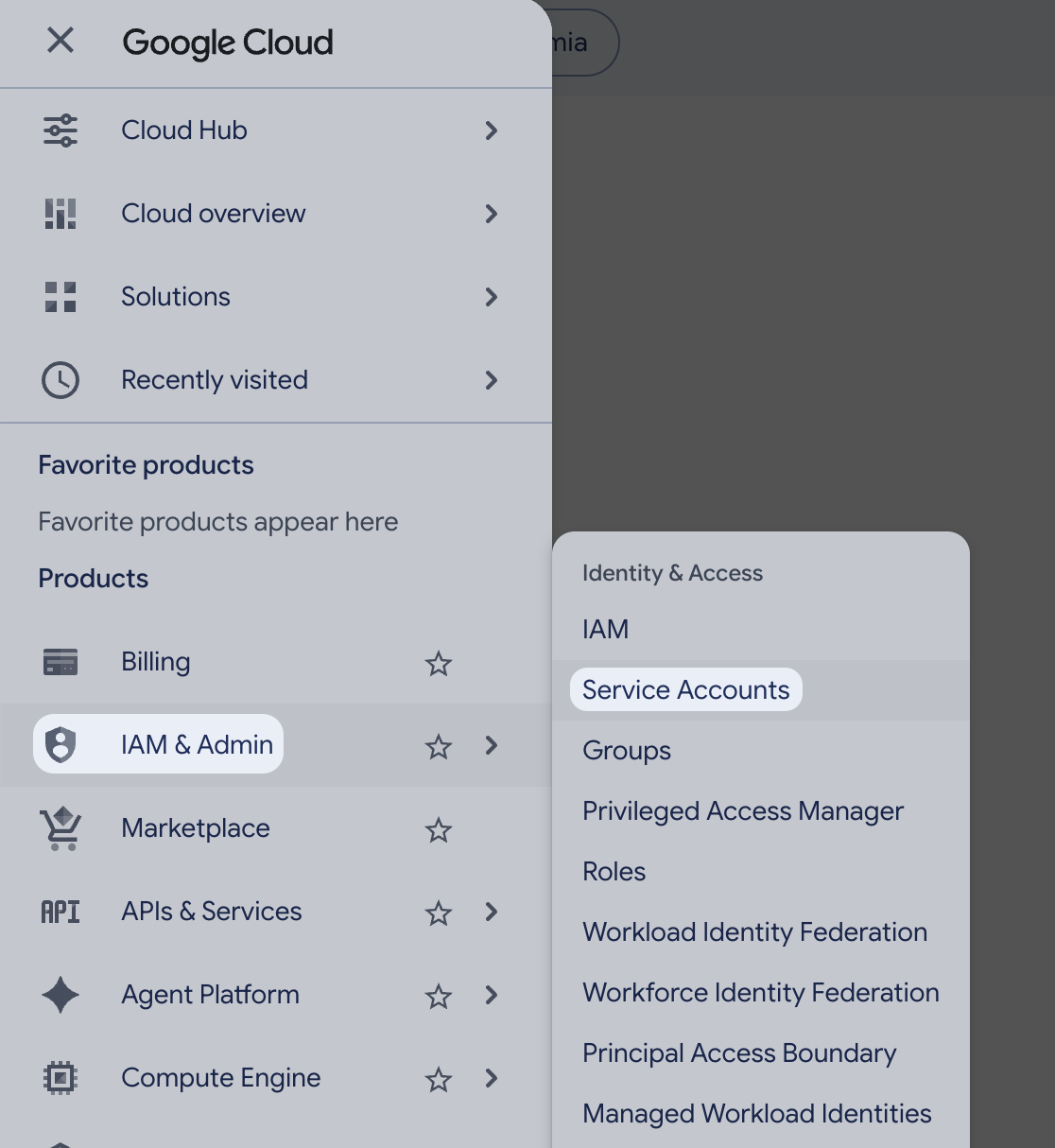Viewport: 1055px width, 1148px height.
Task: Click the Compute Engine chip icon
Action: tap(61, 1078)
